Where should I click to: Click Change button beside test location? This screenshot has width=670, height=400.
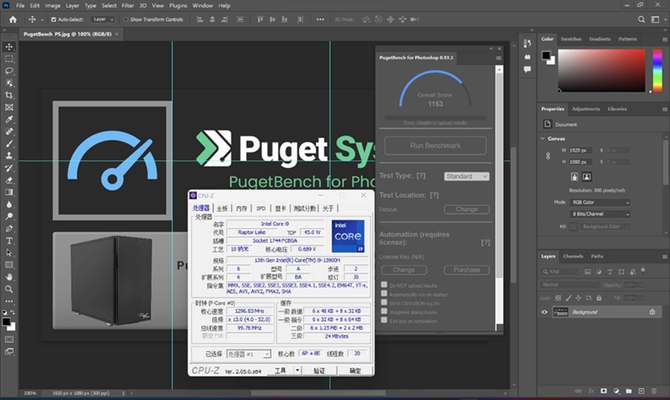pyautogui.click(x=467, y=209)
